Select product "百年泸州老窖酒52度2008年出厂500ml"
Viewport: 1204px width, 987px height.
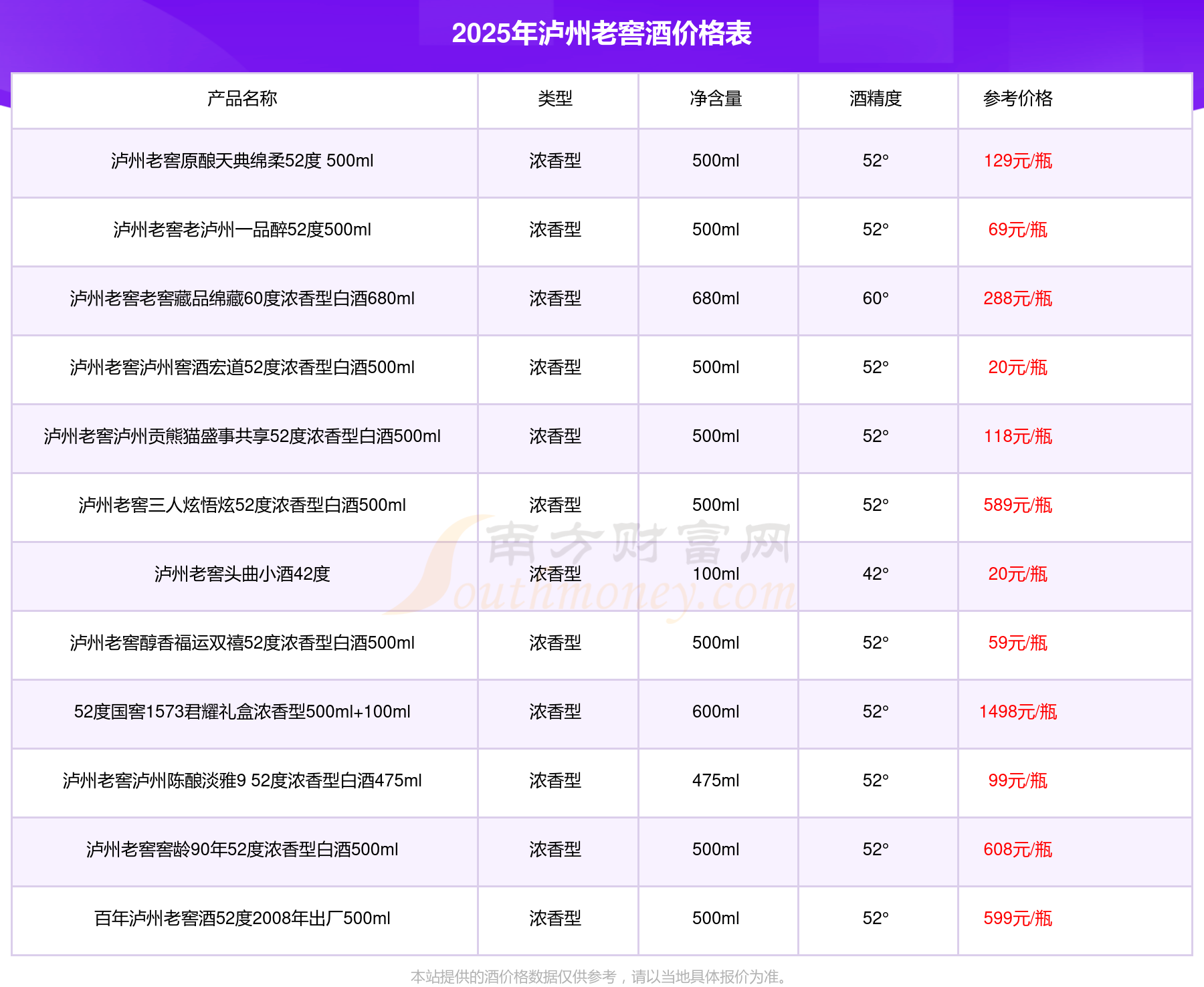(x=242, y=918)
